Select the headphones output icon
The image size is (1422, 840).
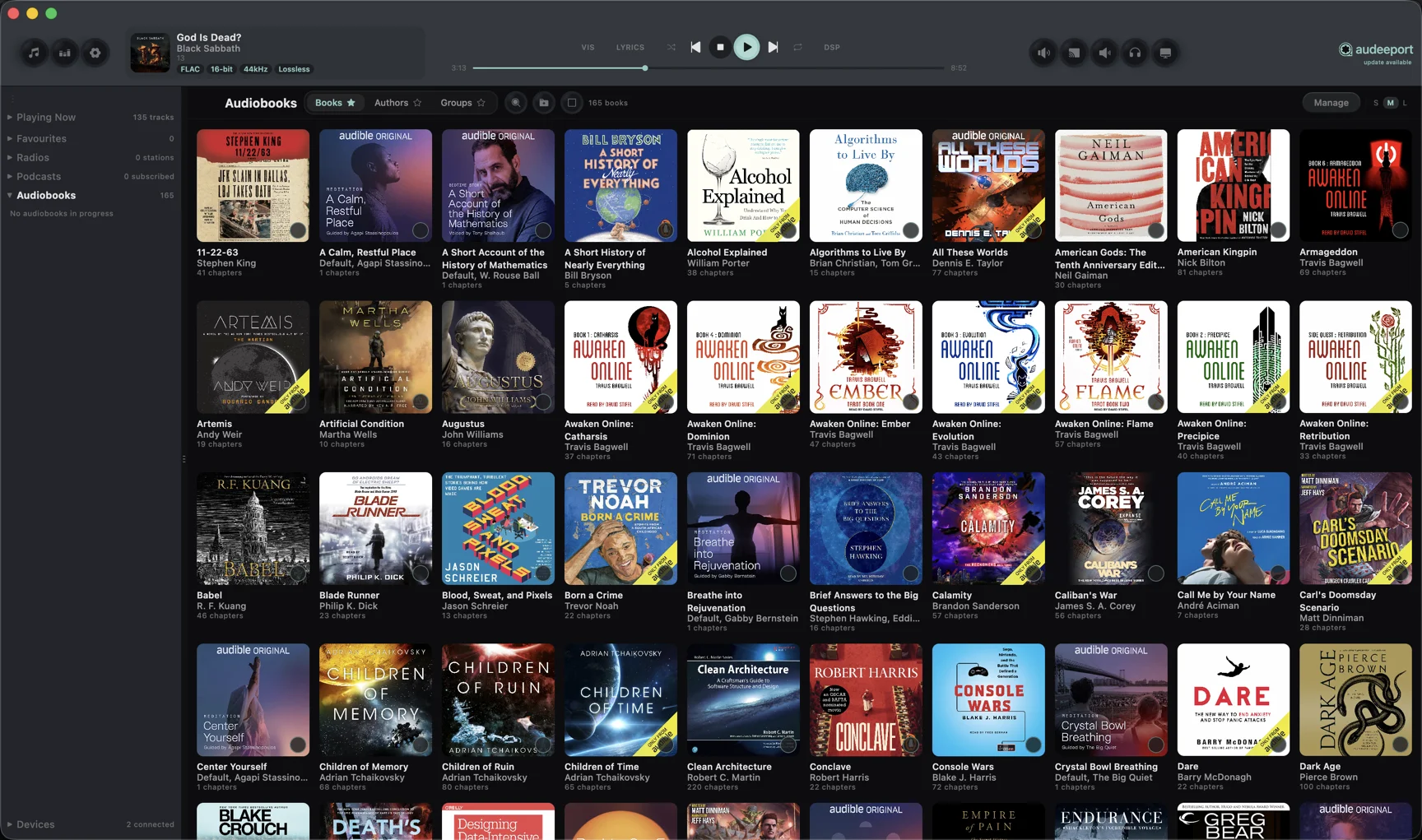[1135, 53]
